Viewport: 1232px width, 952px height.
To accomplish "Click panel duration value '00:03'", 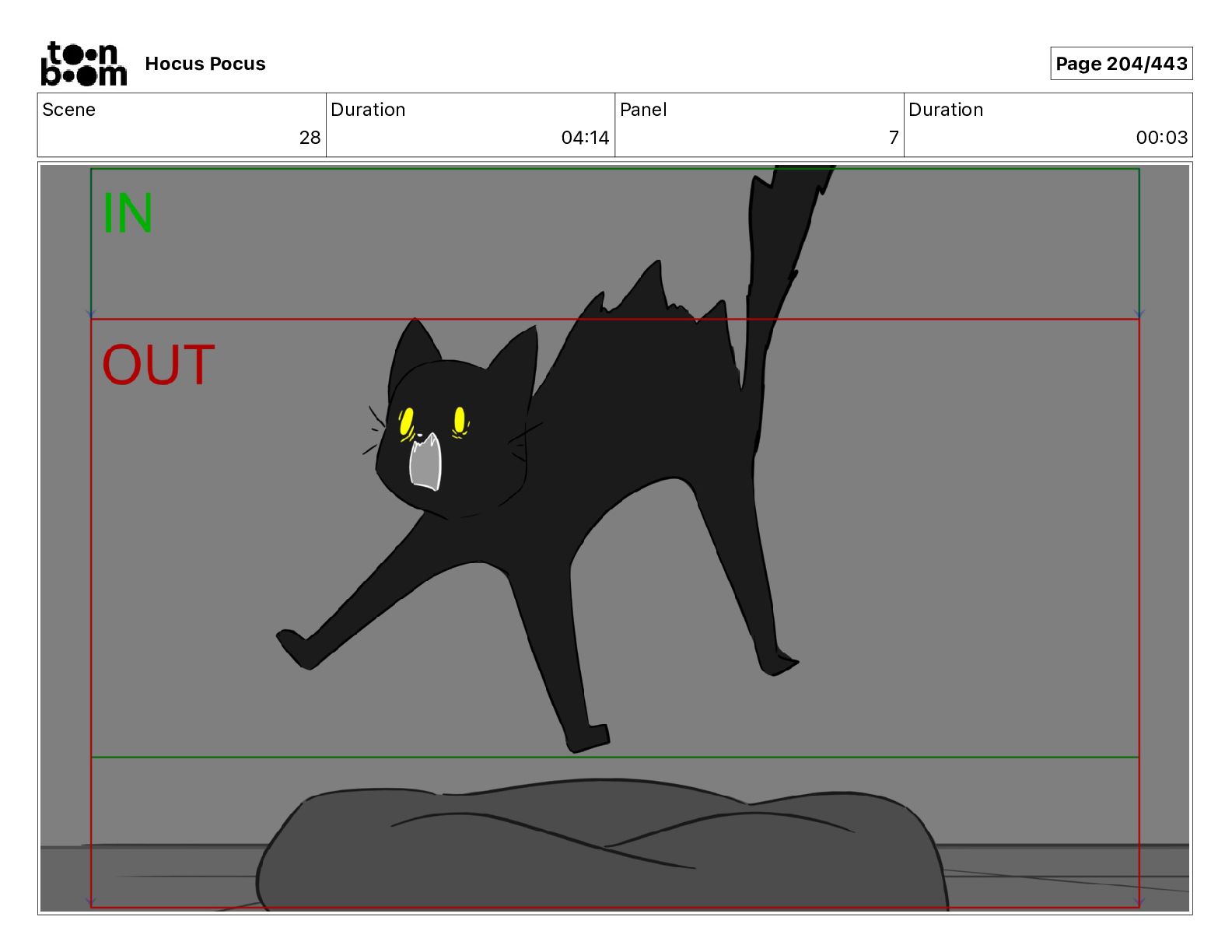I will (x=1161, y=138).
